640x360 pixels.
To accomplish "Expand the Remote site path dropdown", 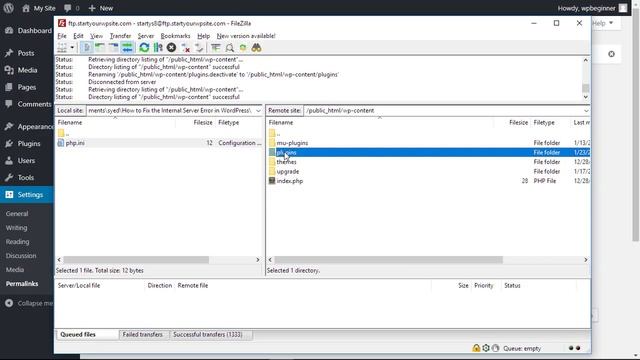I will pos(586,111).
